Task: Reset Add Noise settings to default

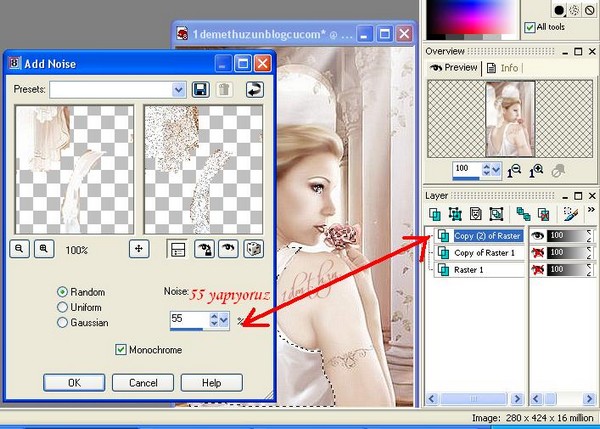Action: 254,90
